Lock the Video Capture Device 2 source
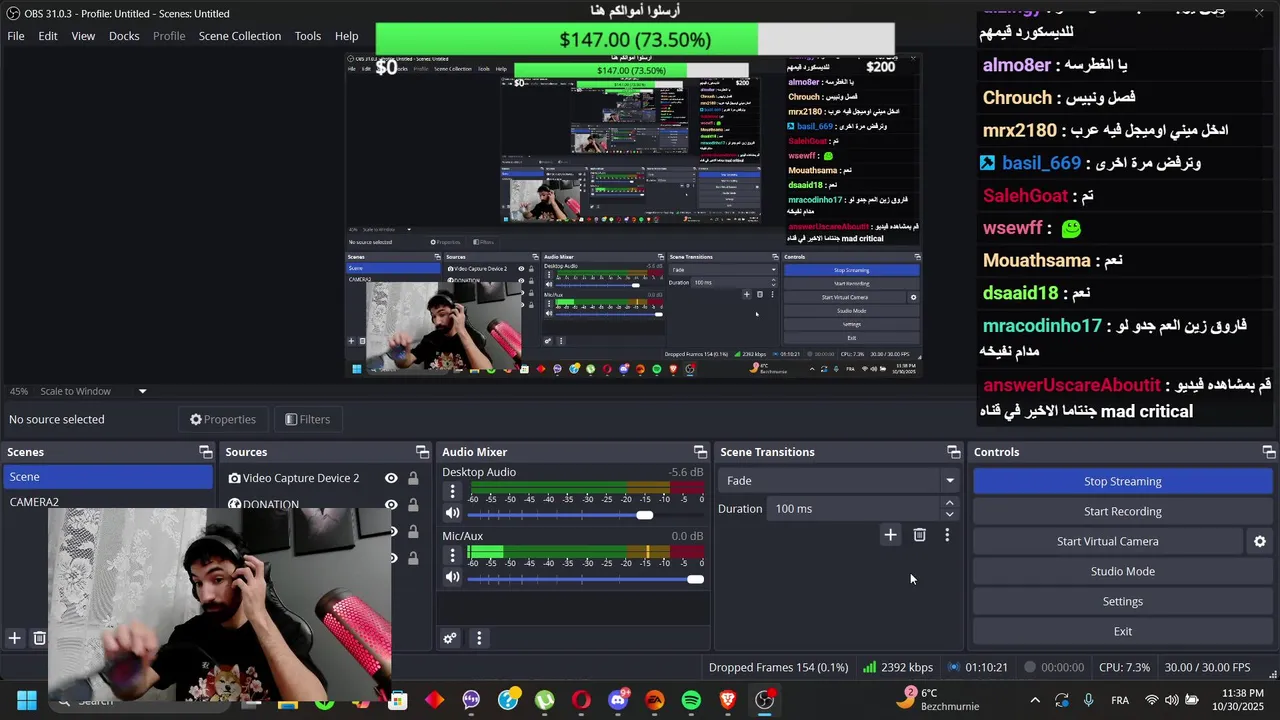1280x720 pixels. pyautogui.click(x=413, y=478)
